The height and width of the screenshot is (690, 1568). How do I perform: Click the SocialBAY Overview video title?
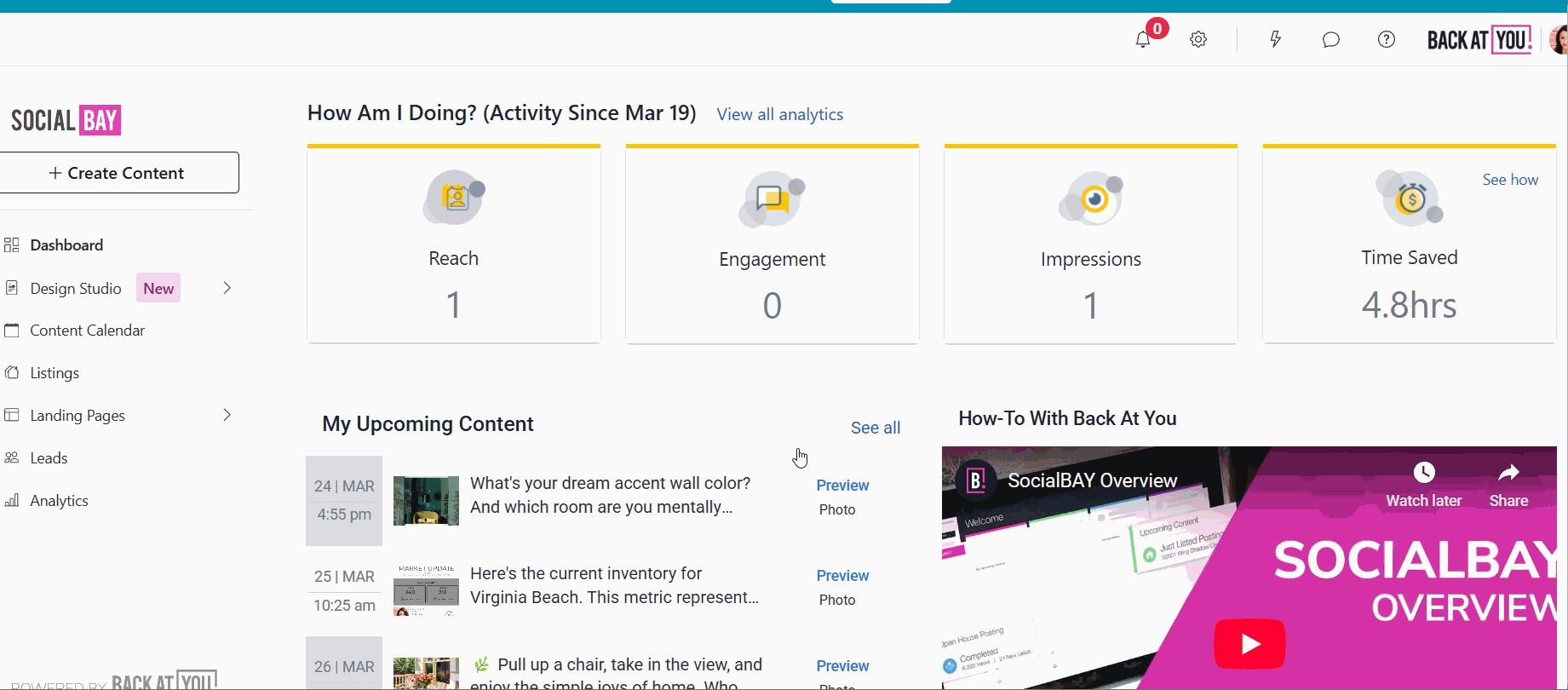click(1093, 480)
